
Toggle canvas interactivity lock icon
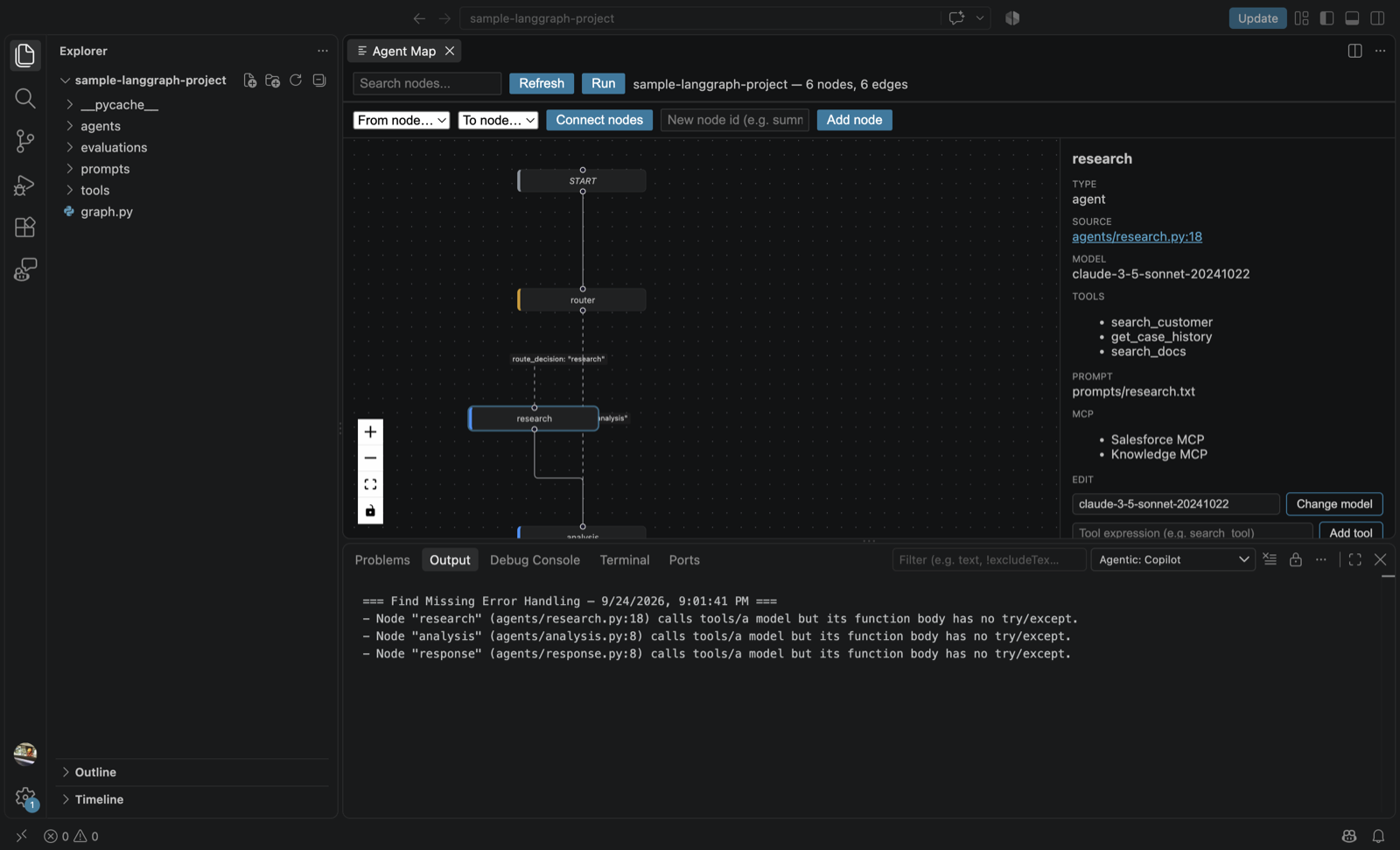(370, 510)
